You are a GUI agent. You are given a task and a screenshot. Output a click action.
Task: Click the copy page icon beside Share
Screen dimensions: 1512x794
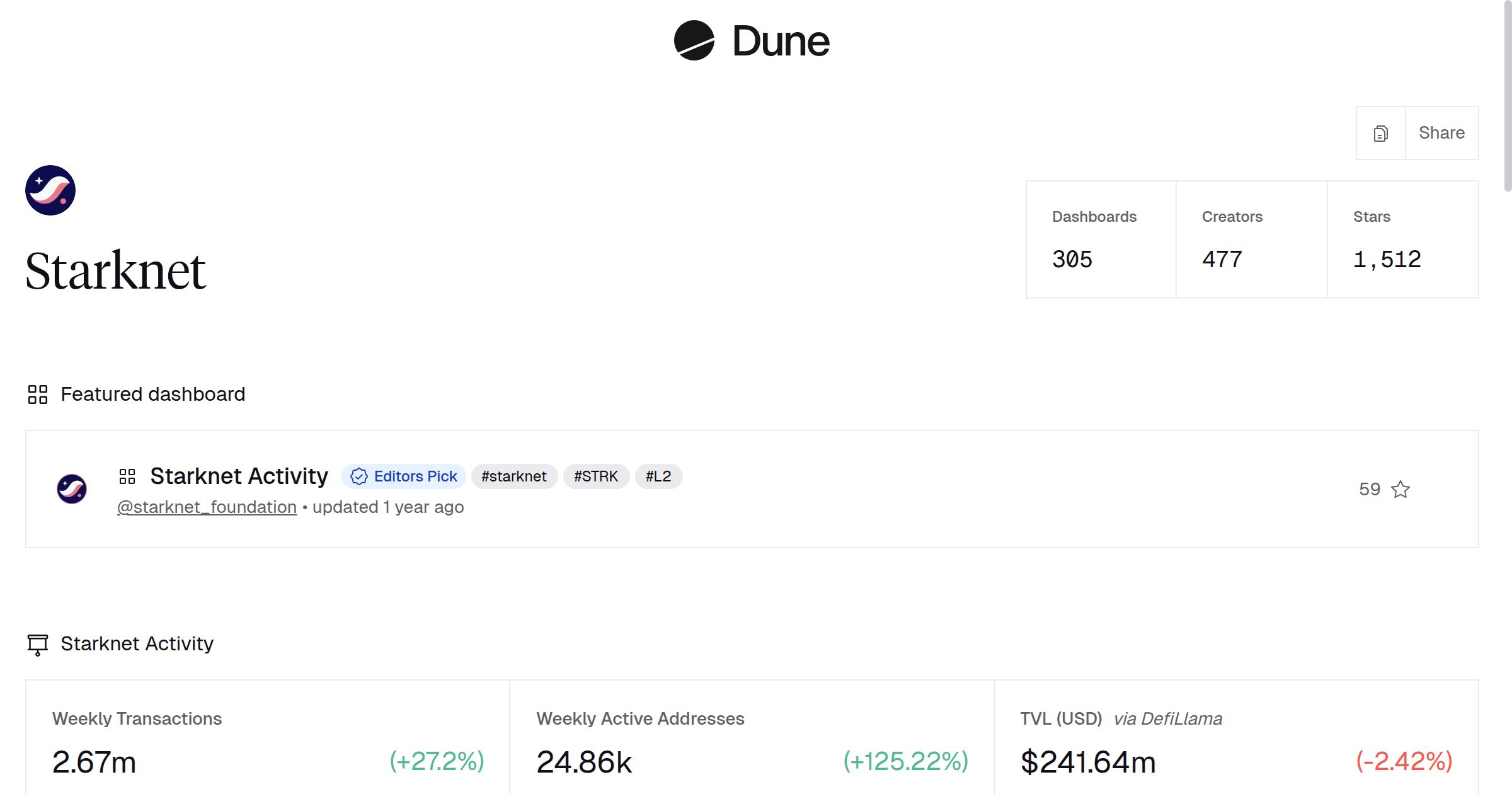tap(1380, 134)
